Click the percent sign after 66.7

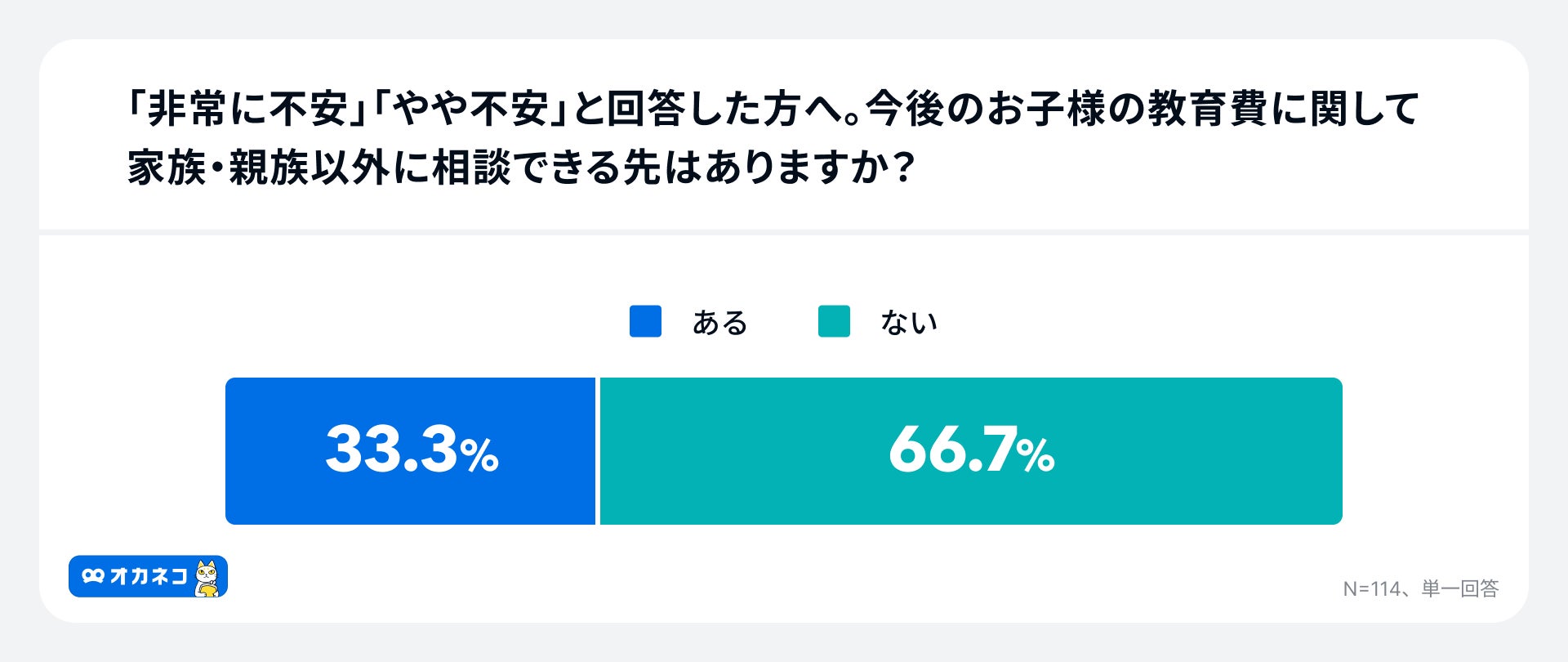[x=1036, y=456]
